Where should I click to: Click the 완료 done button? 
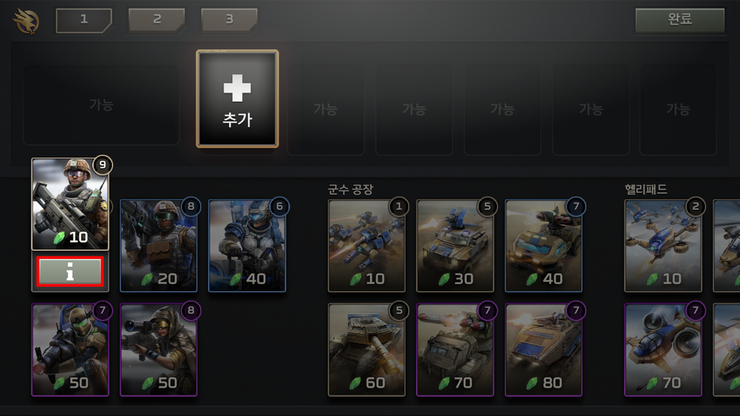(x=680, y=20)
